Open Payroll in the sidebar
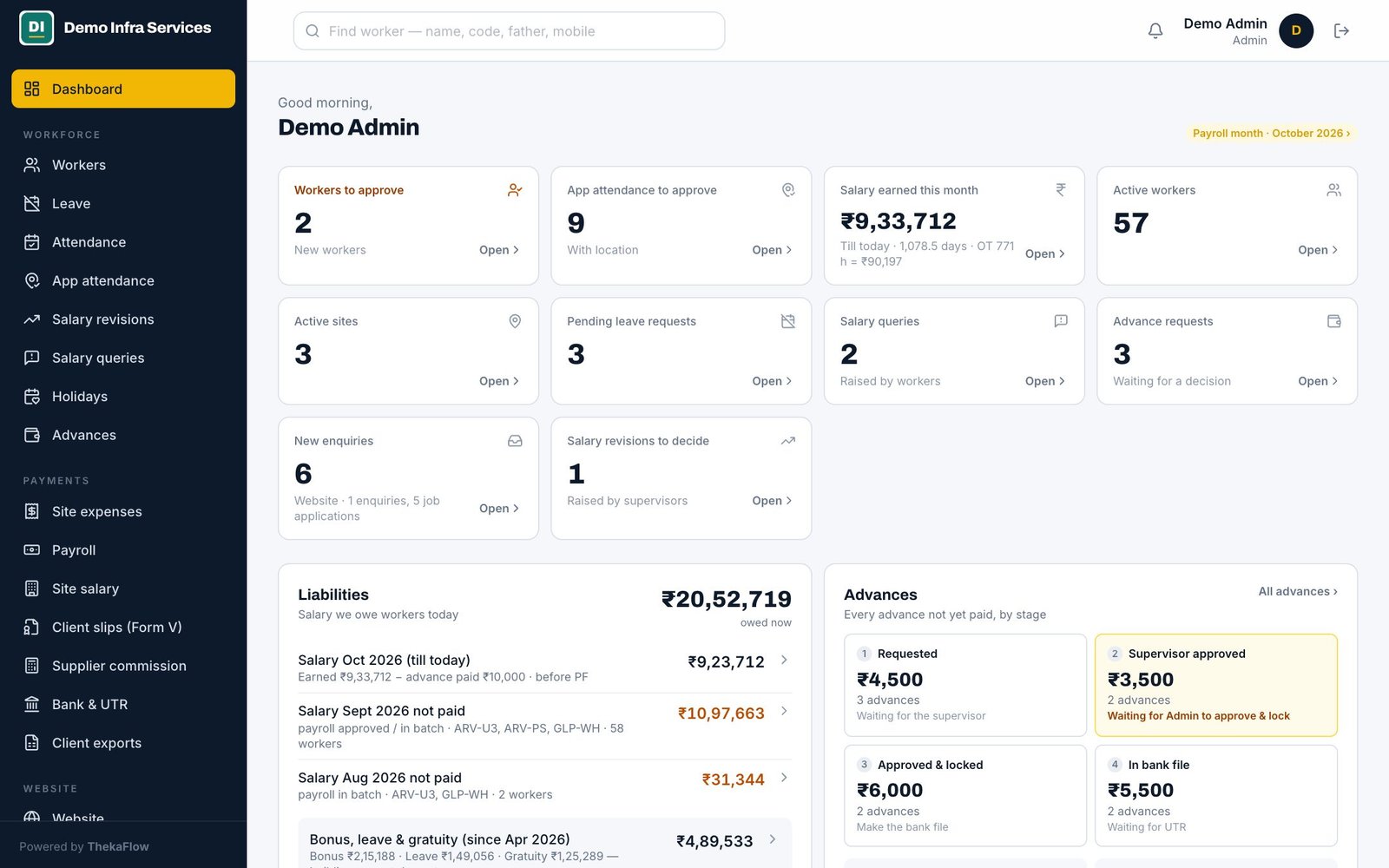 pos(123,550)
